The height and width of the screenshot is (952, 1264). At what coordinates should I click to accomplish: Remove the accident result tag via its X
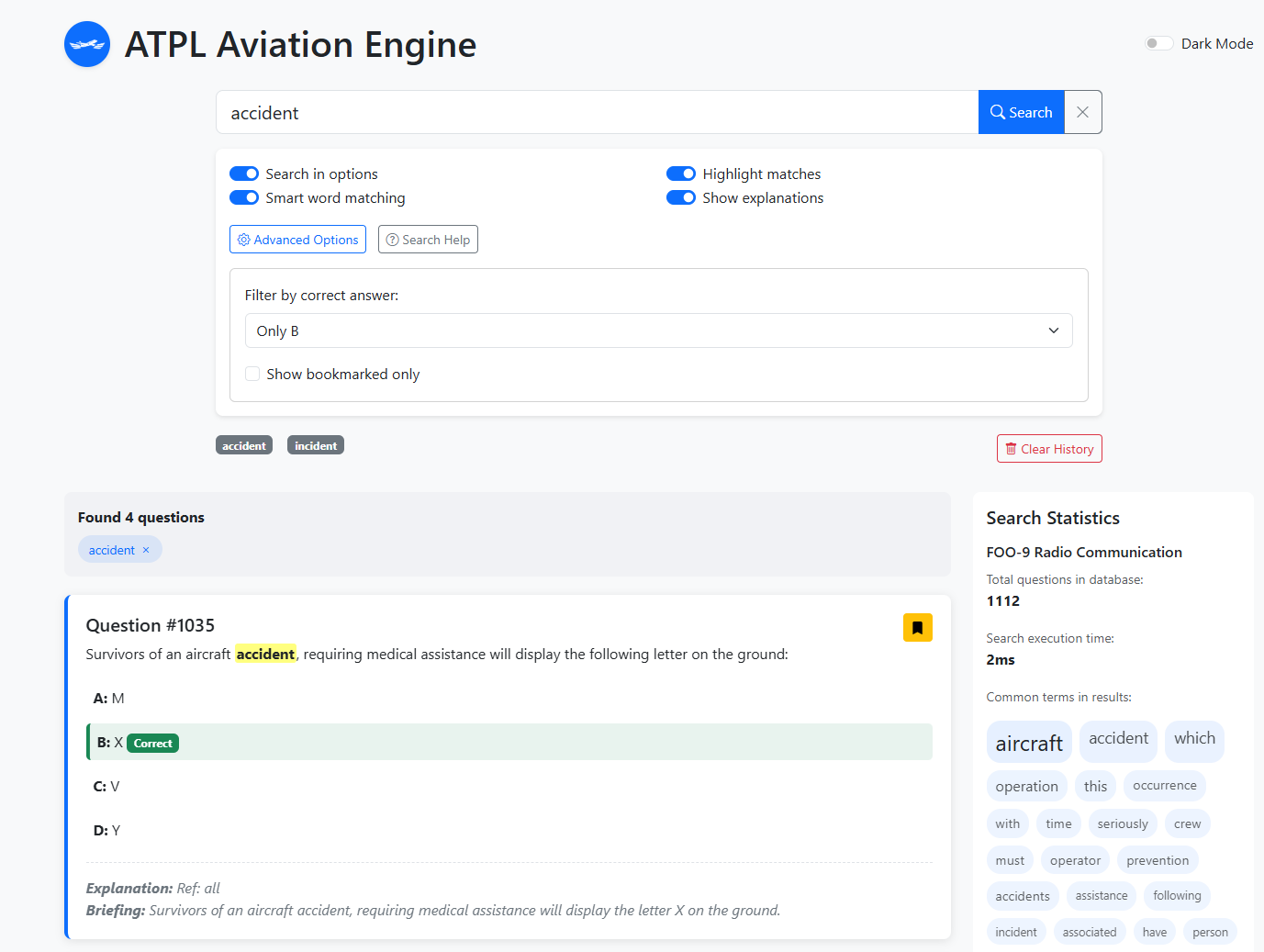146,549
